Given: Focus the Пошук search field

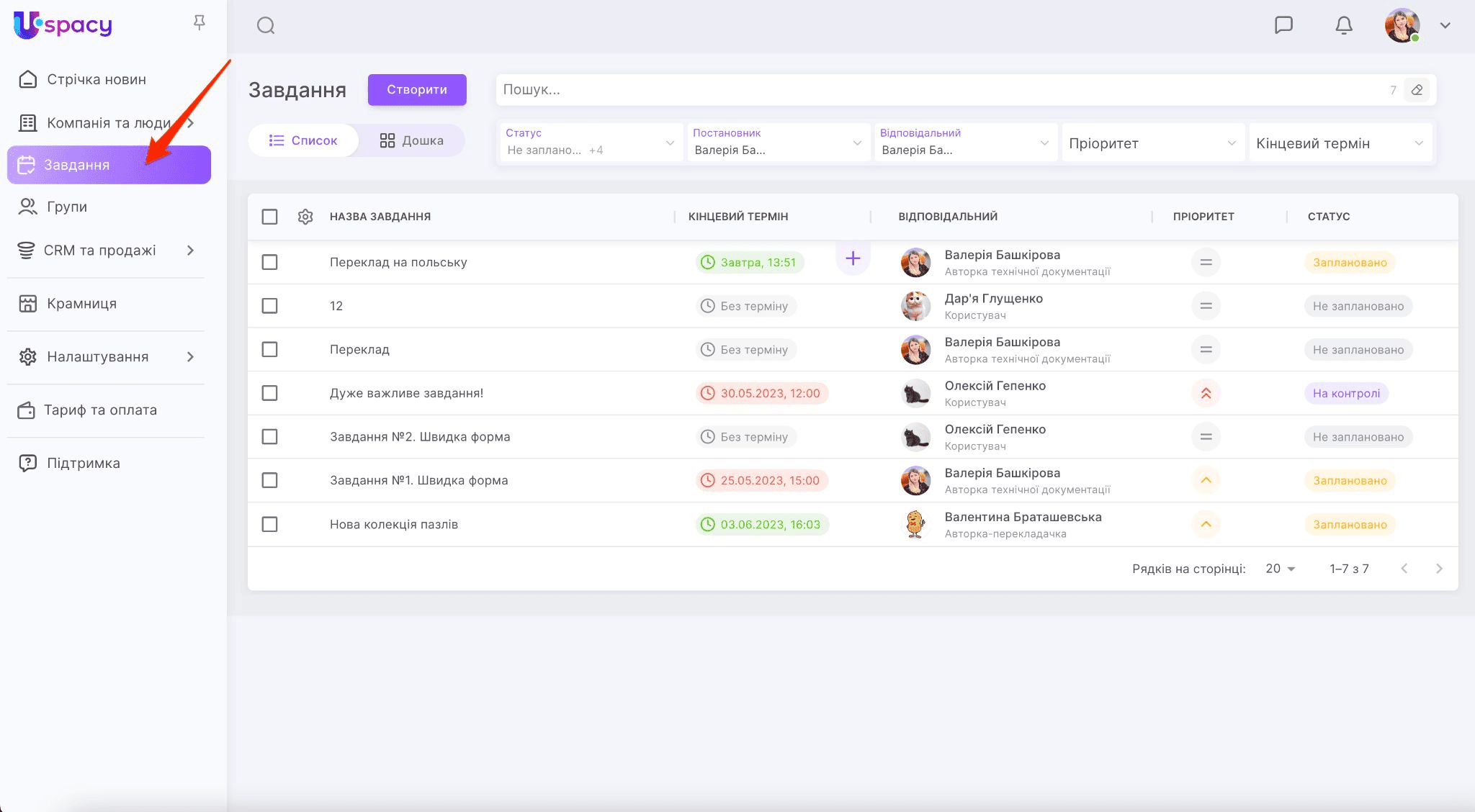Looking at the screenshot, I should click(x=936, y=90).
